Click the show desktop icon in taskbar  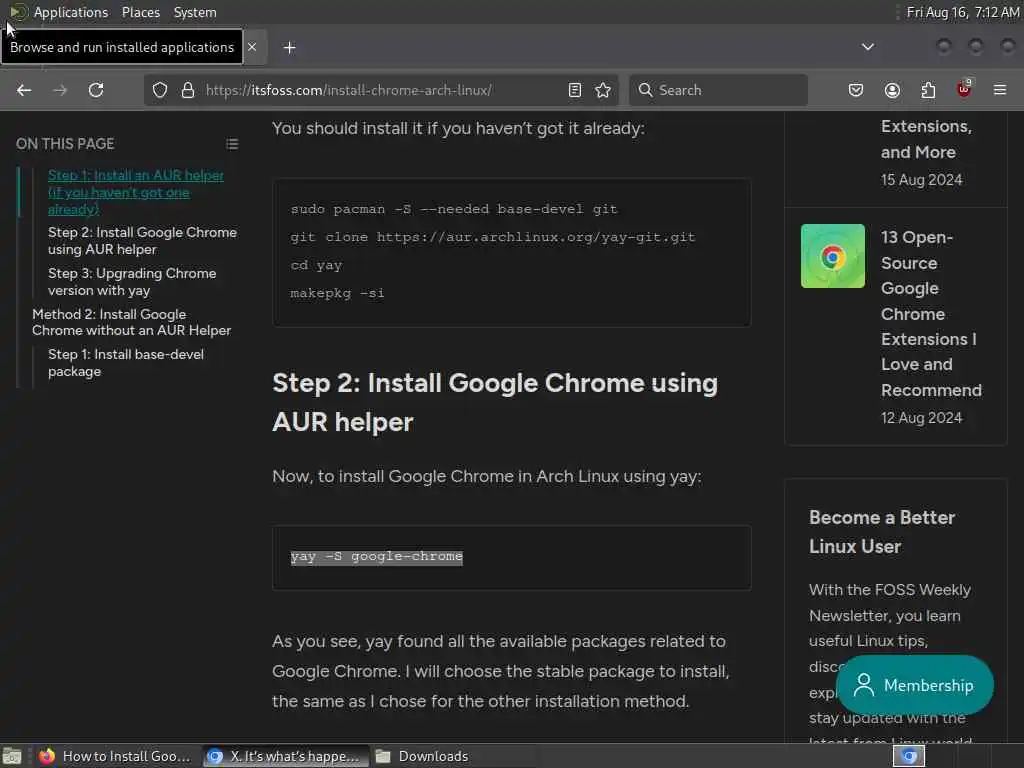pyautogui.click(x=12, y=756)
